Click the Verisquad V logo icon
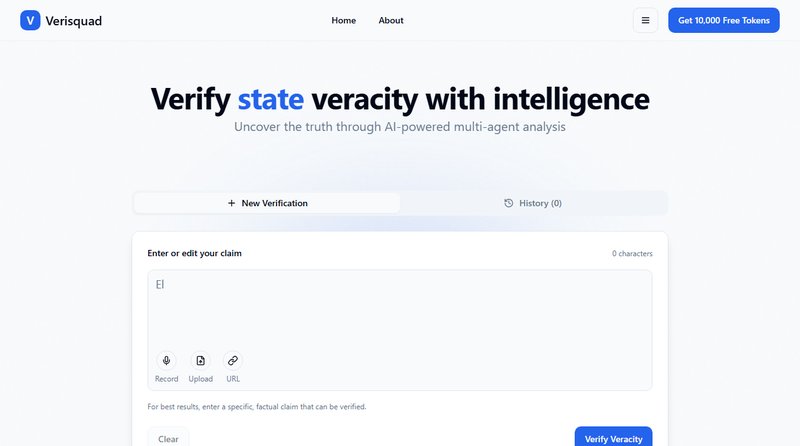Viewport: 800px width, 446px height. (x=30, y=20)
